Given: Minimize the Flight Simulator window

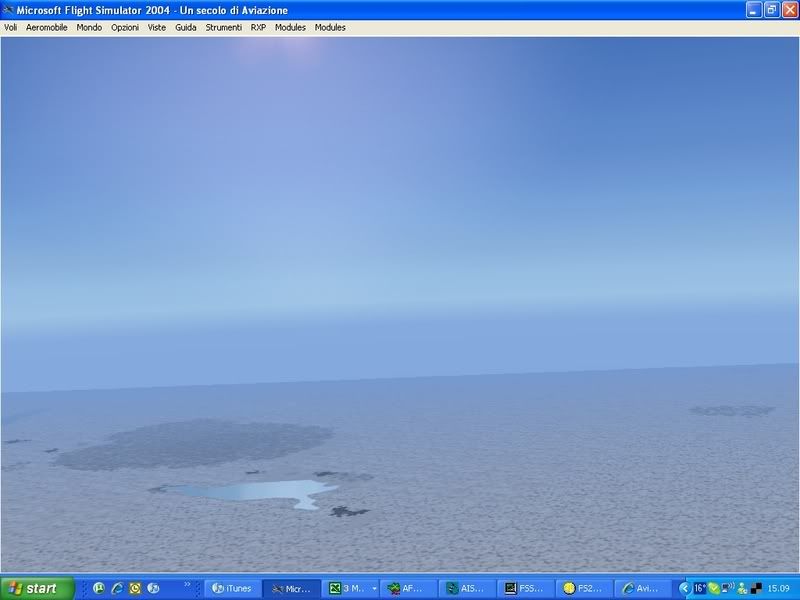Looking at the screenshot, I should (754, 10).
